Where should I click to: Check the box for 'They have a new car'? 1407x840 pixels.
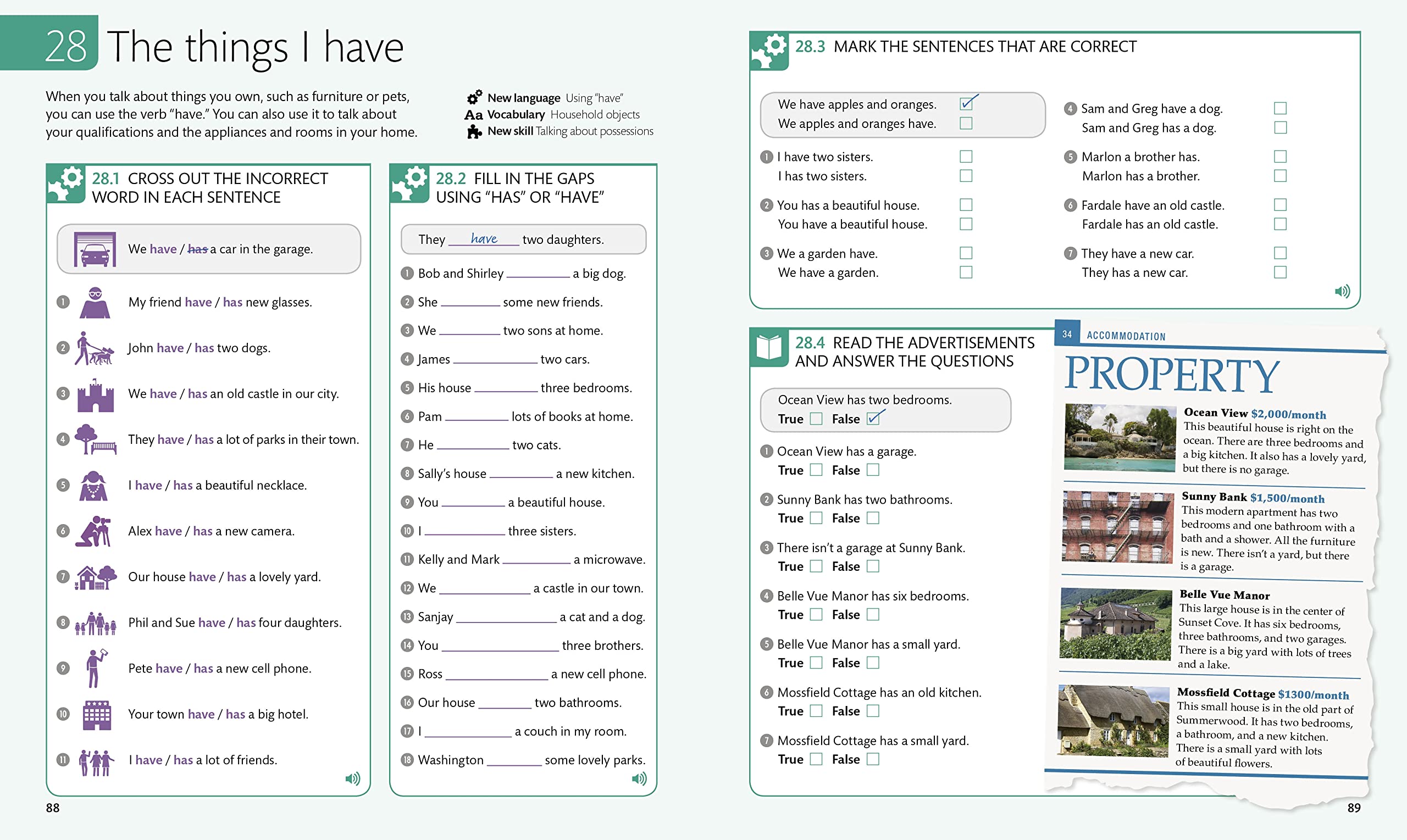[x=1280, y=253]
